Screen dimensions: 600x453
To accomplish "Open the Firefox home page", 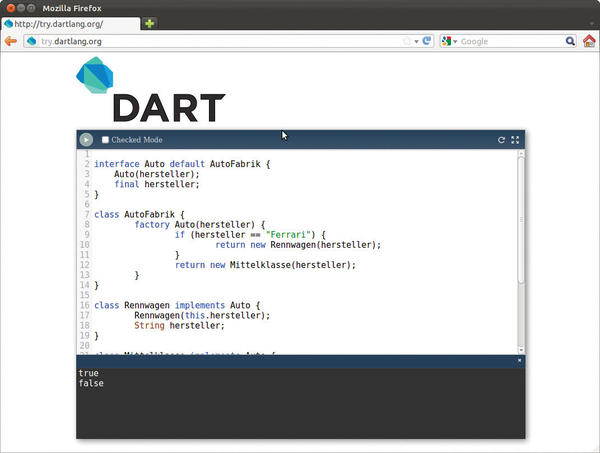I will coord(589,41).
